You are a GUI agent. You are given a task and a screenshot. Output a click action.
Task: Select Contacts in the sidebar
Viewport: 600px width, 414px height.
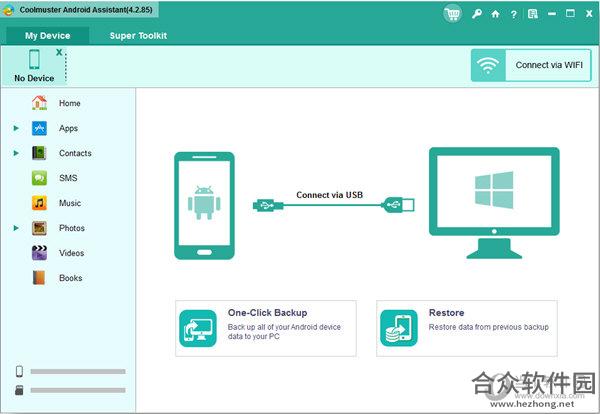pyautogui.click(x=75, y=153)
